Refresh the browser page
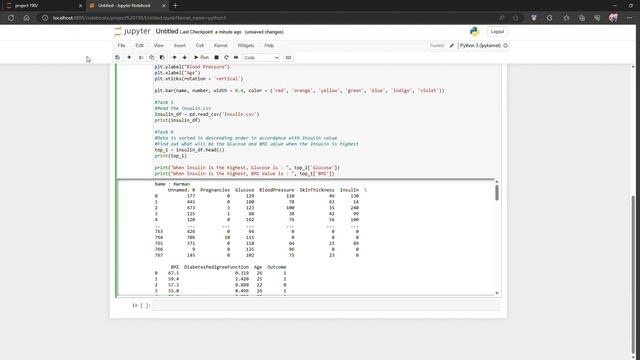 click(x=11, y=18)
